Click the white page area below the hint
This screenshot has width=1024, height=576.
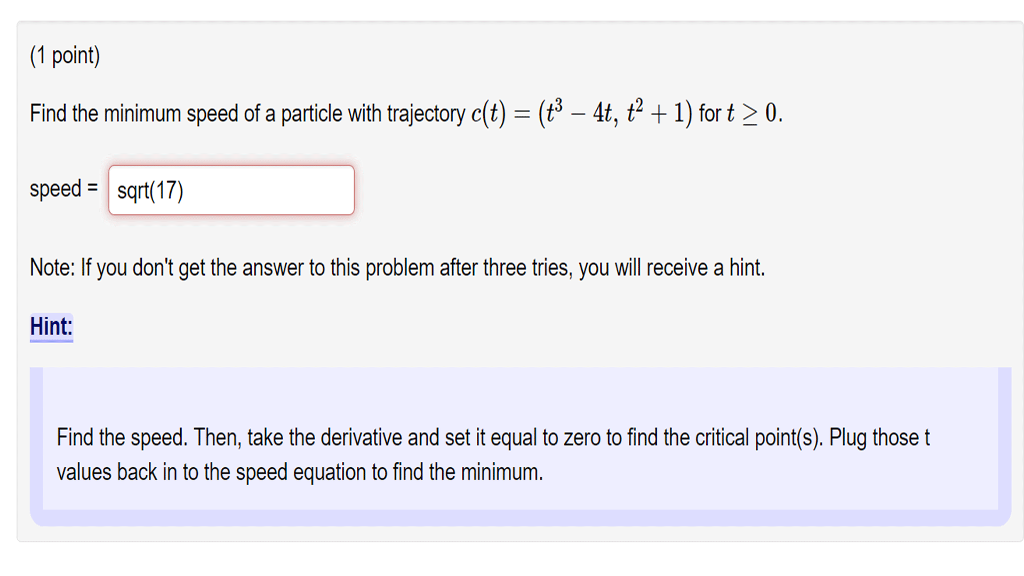tap(512, 550)
